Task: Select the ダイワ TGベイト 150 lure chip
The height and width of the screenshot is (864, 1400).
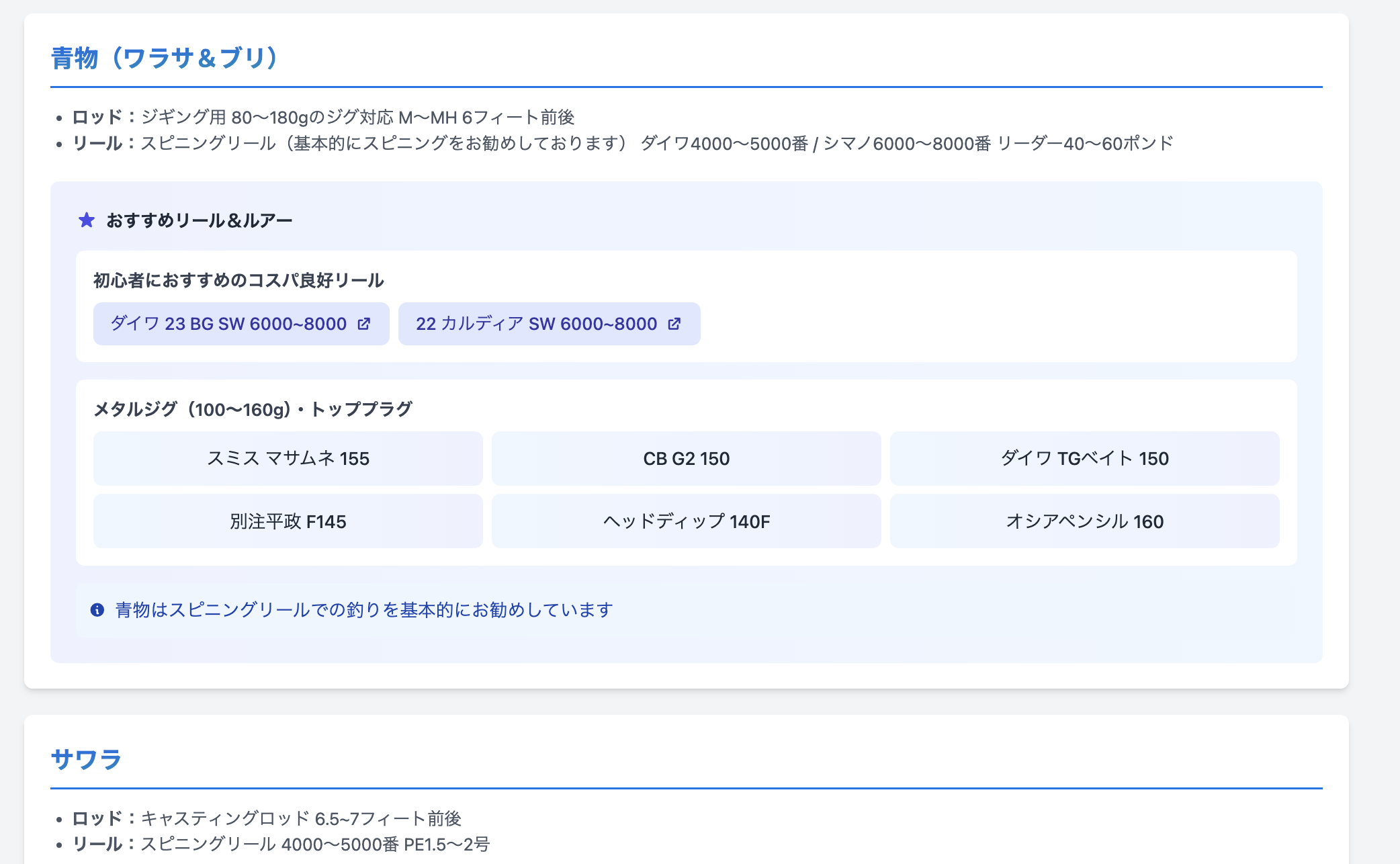Action: 1084,458
